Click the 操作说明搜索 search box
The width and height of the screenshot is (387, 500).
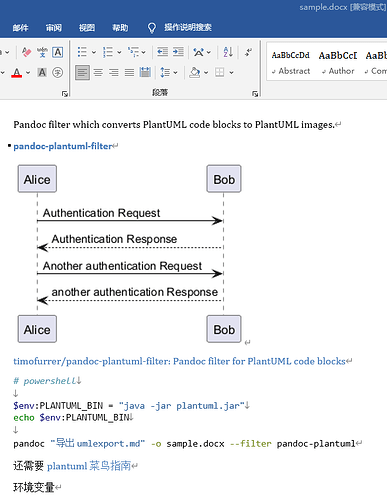[x=188, y=27]
